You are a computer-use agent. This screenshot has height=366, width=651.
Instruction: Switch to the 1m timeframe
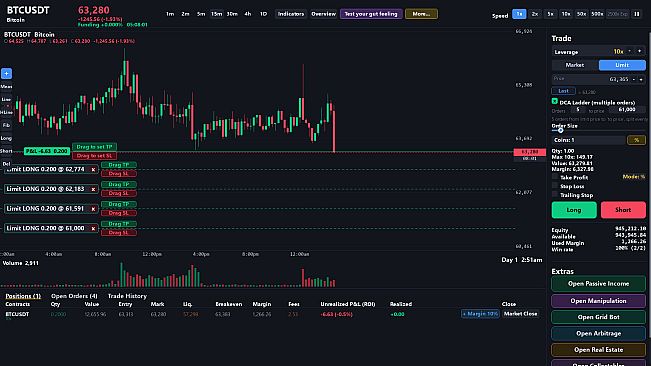coord(170,14)
